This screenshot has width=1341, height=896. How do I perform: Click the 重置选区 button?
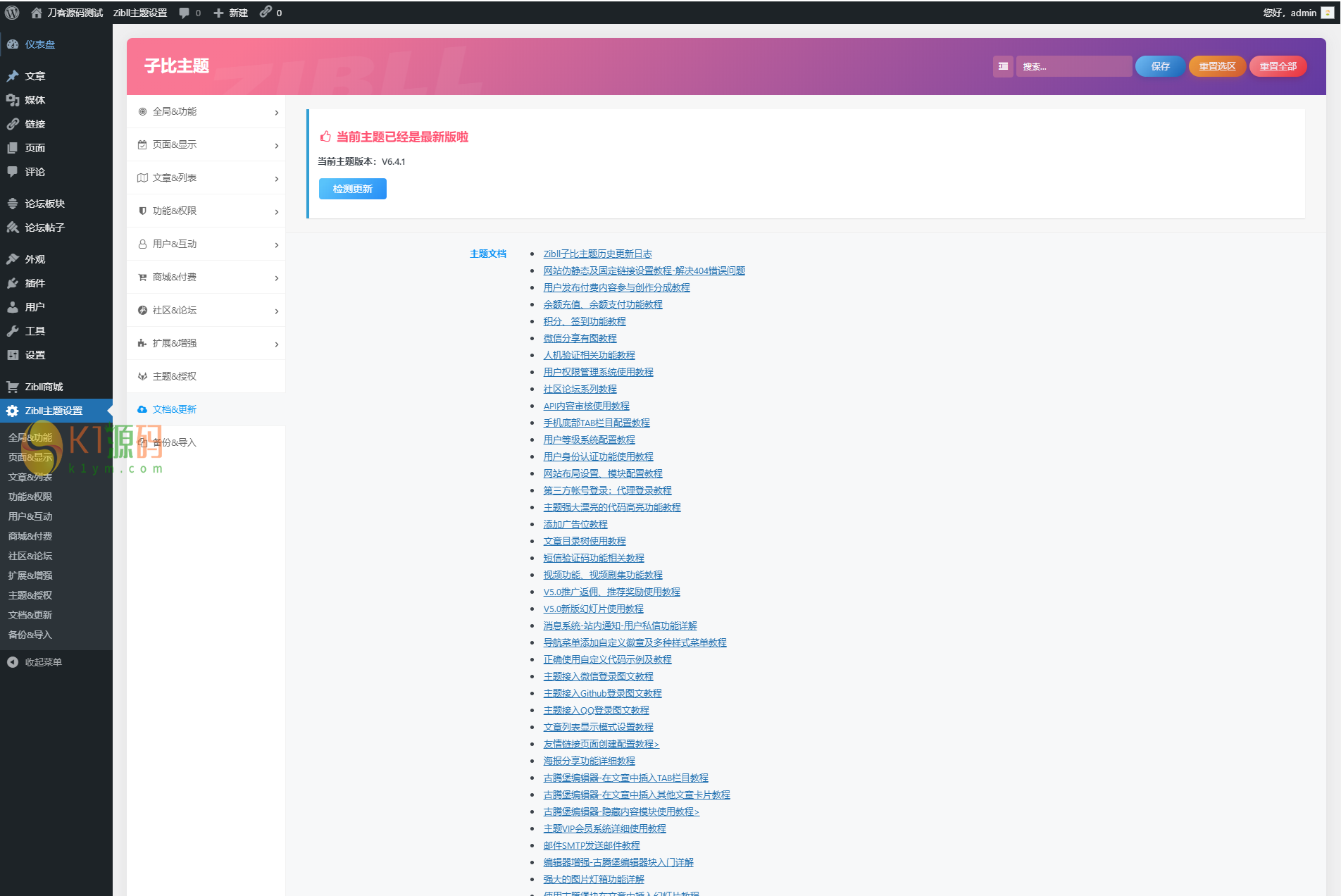coord(1217,66)
